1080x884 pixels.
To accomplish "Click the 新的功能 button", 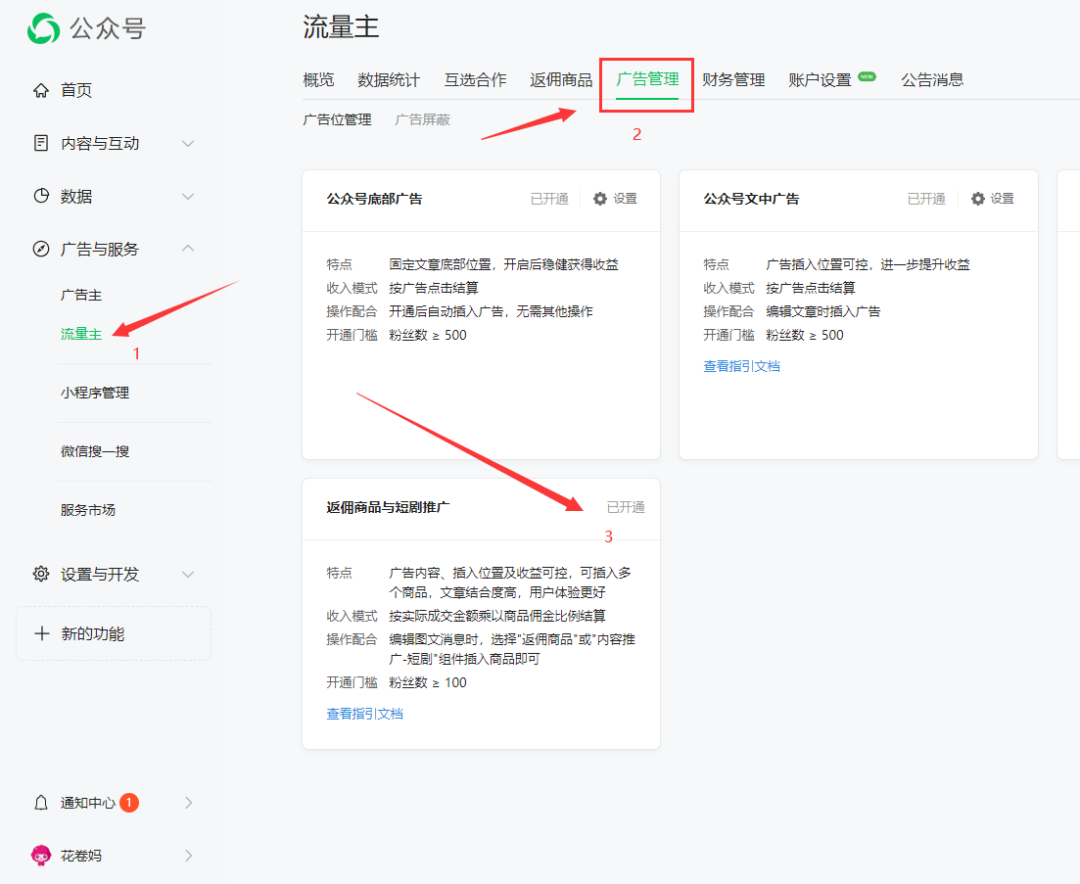I will click(x=114, y=633).
